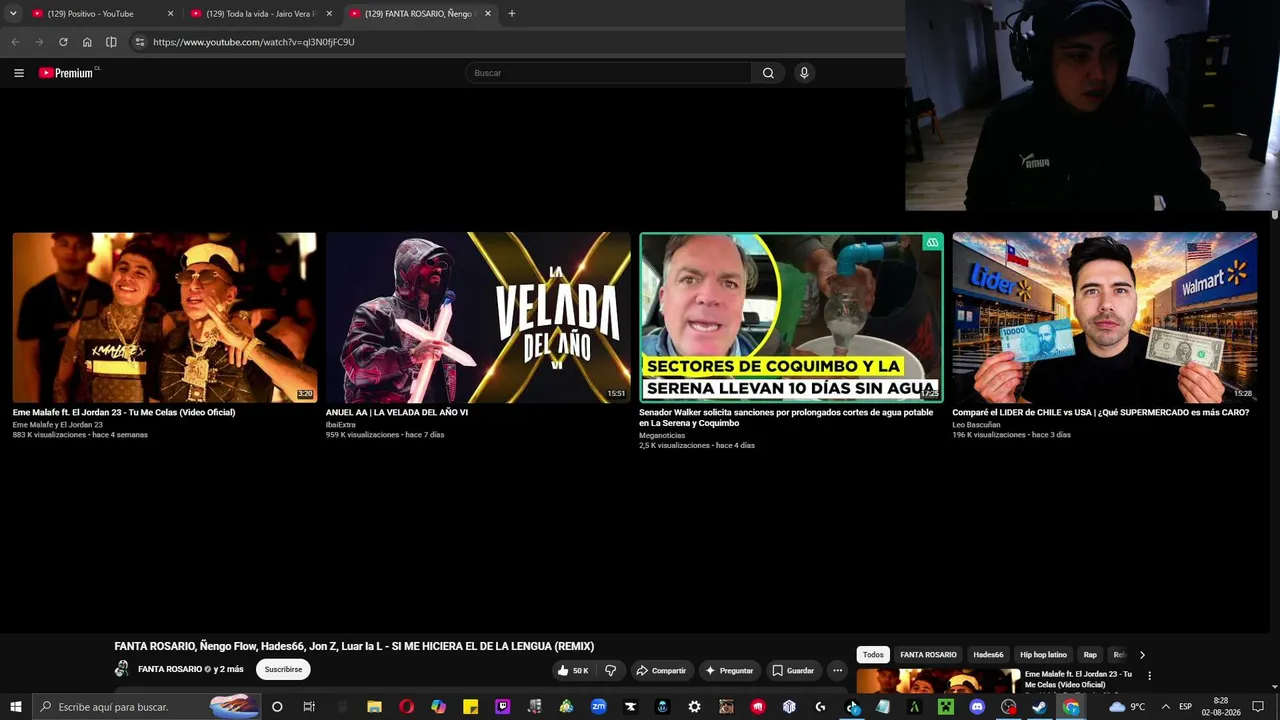
Task: Play the La Velada del Año thumbnail
Action: (478, 317)
